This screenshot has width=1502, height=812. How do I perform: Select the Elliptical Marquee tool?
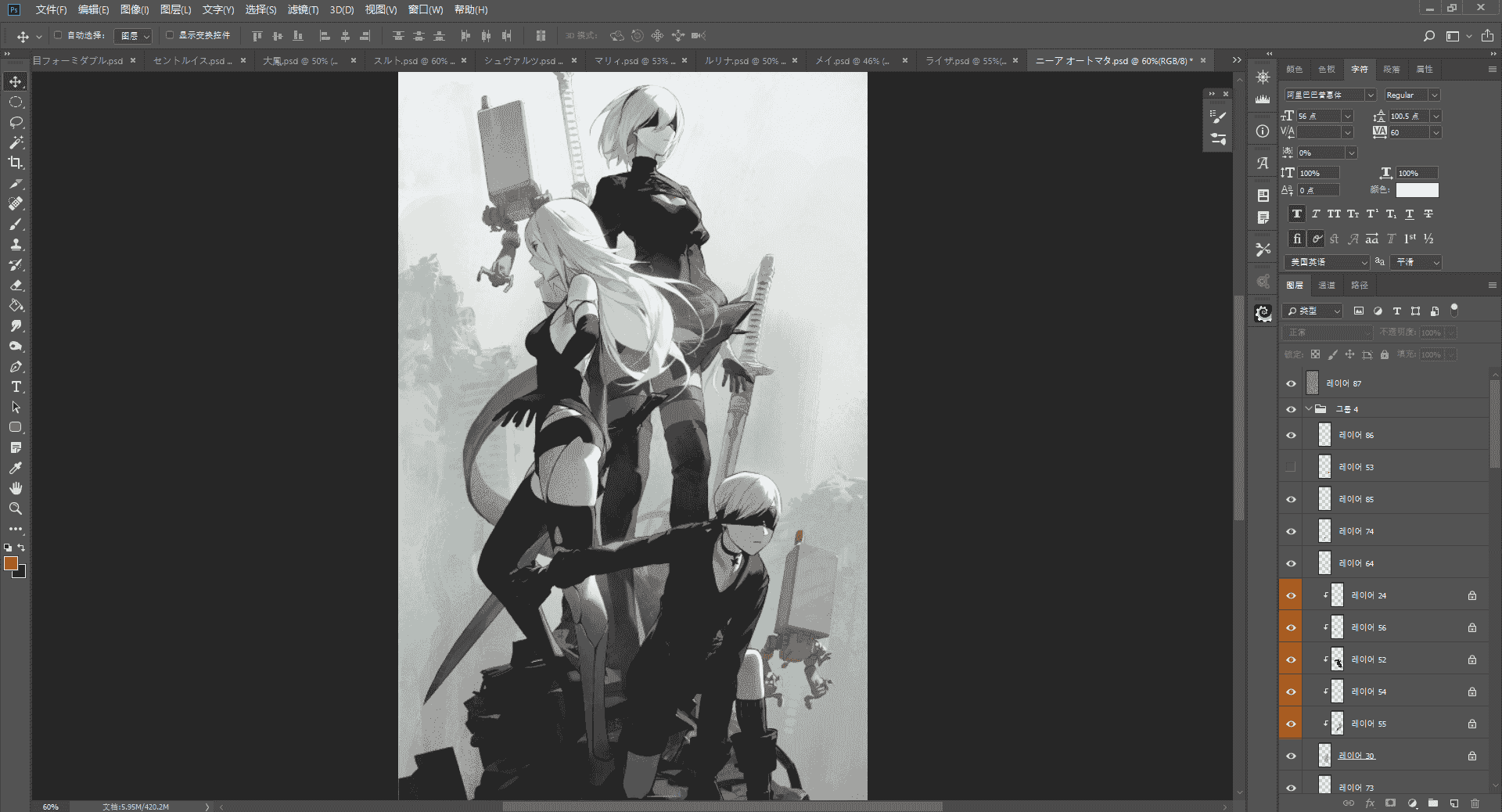pos(16,102)
